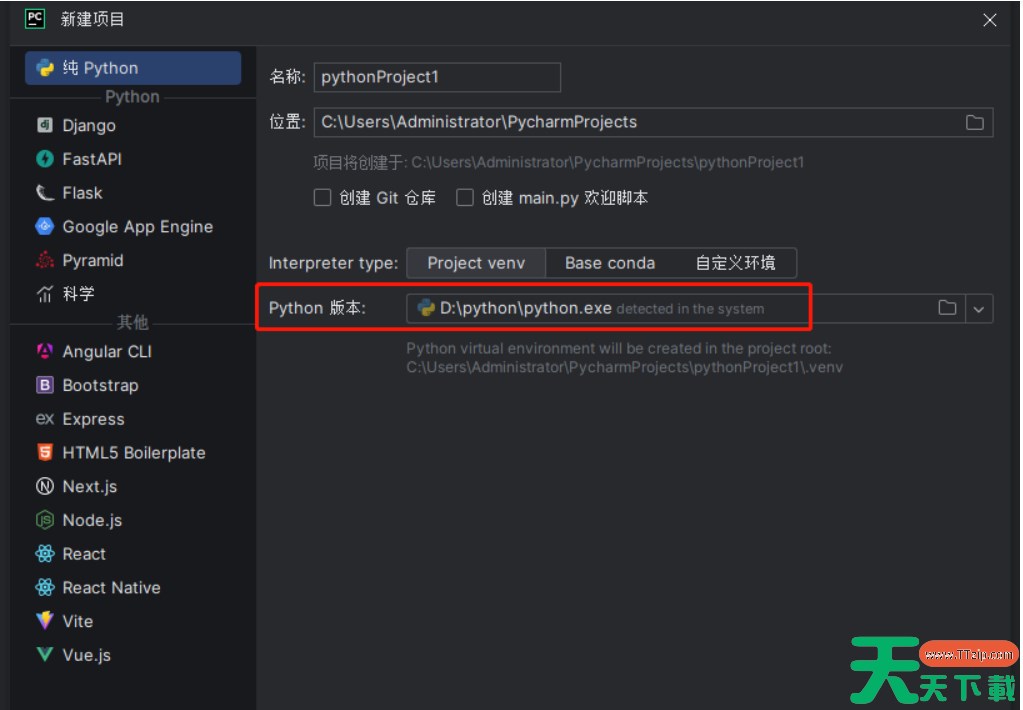
Task: Select the Pure Python project icon
Action: click(45, 68)
